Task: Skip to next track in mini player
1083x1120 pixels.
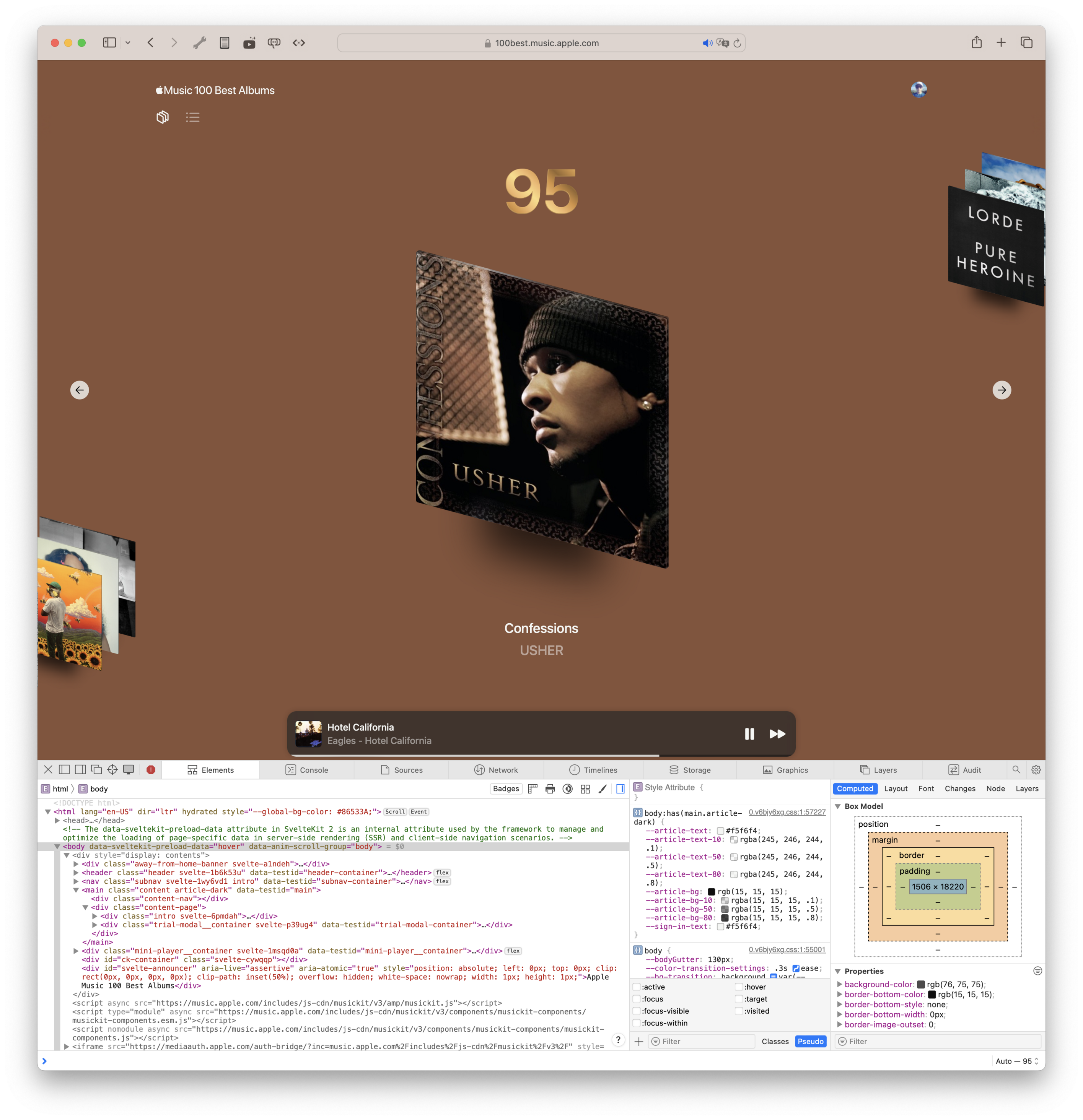Action: tap(777, 734)
